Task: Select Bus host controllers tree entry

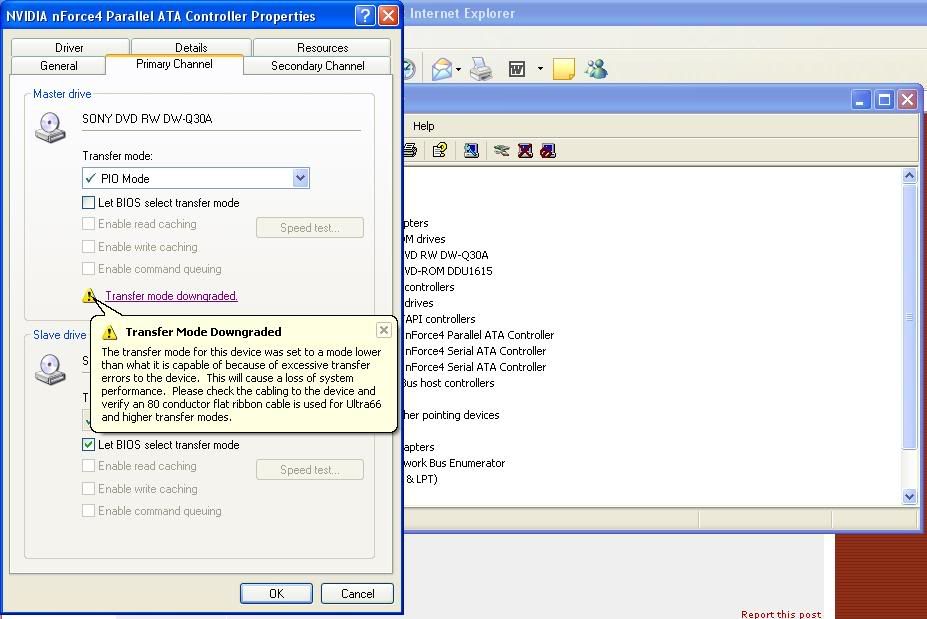Action: coord(449,383)
